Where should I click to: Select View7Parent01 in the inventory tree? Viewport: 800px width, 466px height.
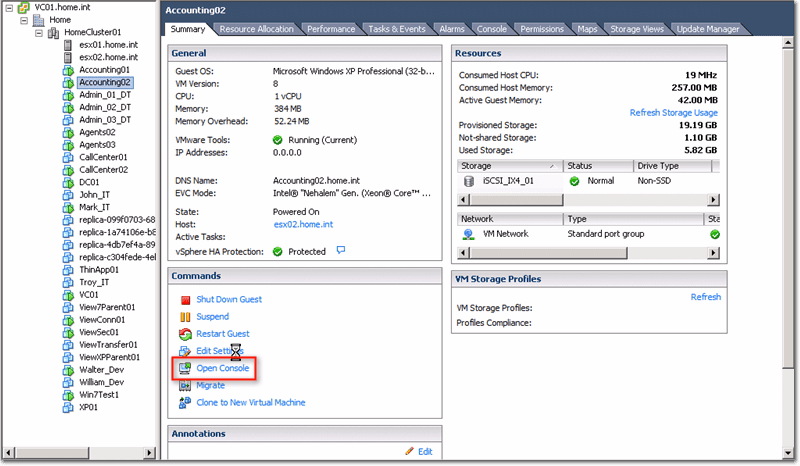[x=107, y=308]
